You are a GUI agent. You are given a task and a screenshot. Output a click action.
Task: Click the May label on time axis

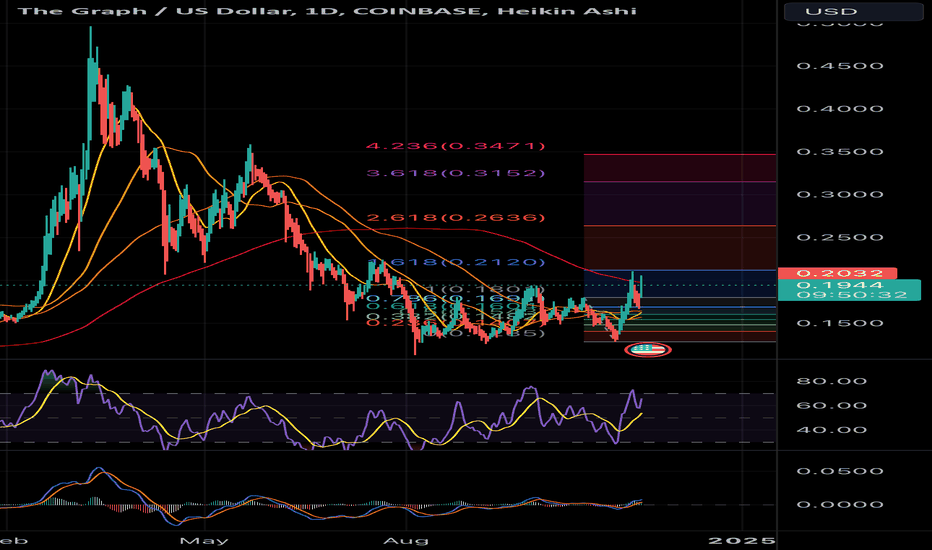(204, 541)
